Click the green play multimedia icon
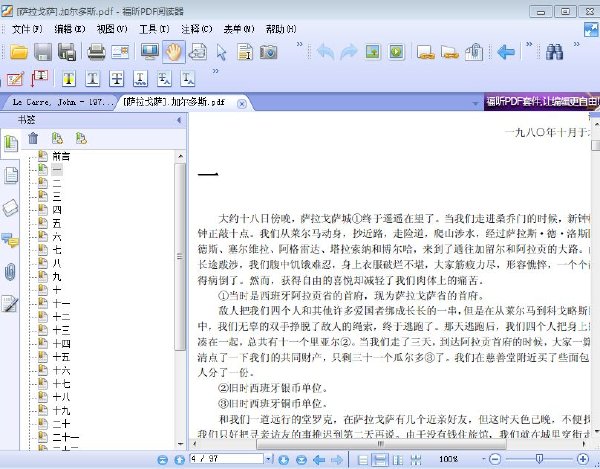The image size is (600, 469). pos(396,52)
